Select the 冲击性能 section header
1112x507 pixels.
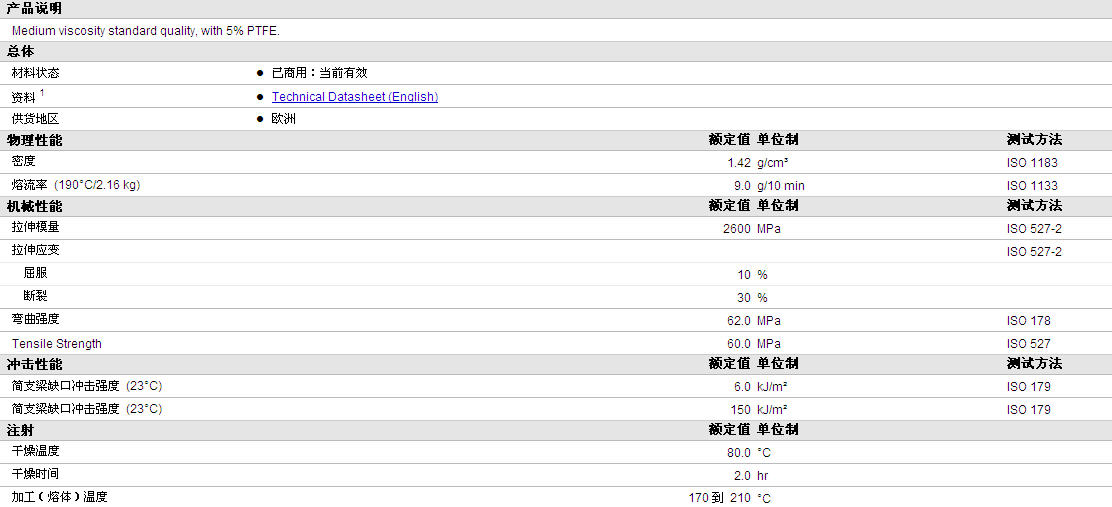tap(34, 364)
